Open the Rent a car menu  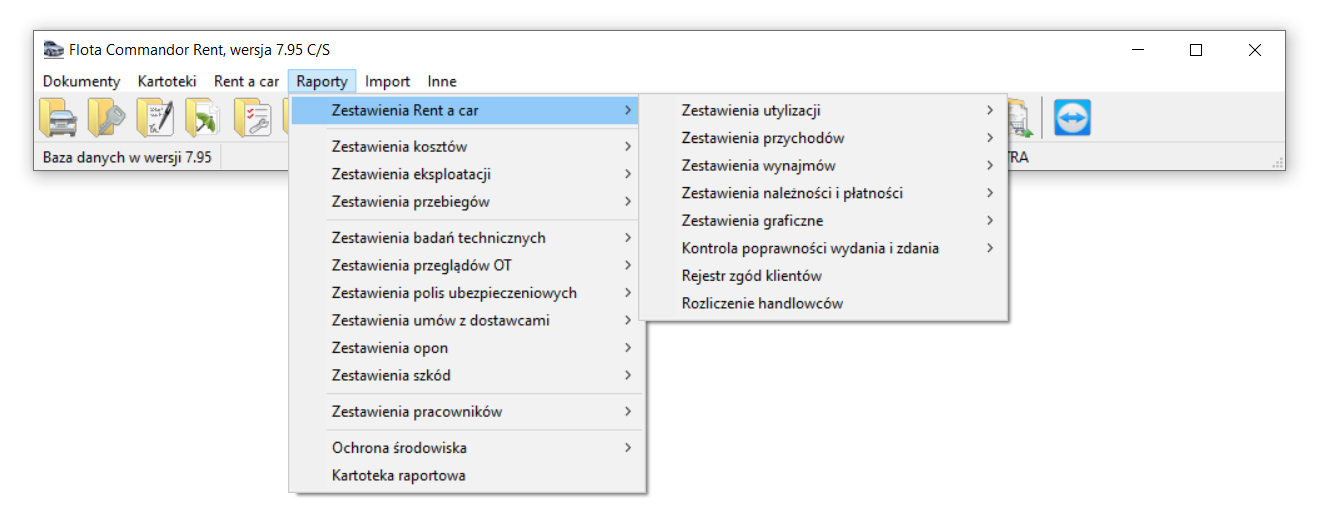point(246,82)
